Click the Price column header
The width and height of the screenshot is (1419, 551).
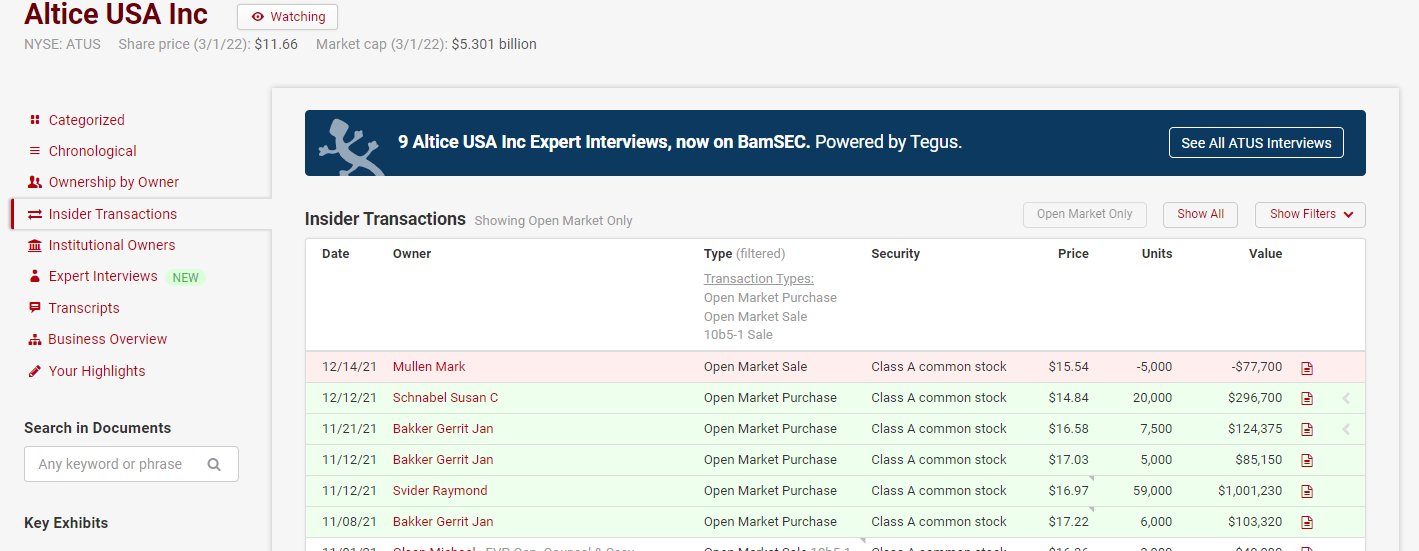point(1073,254)
